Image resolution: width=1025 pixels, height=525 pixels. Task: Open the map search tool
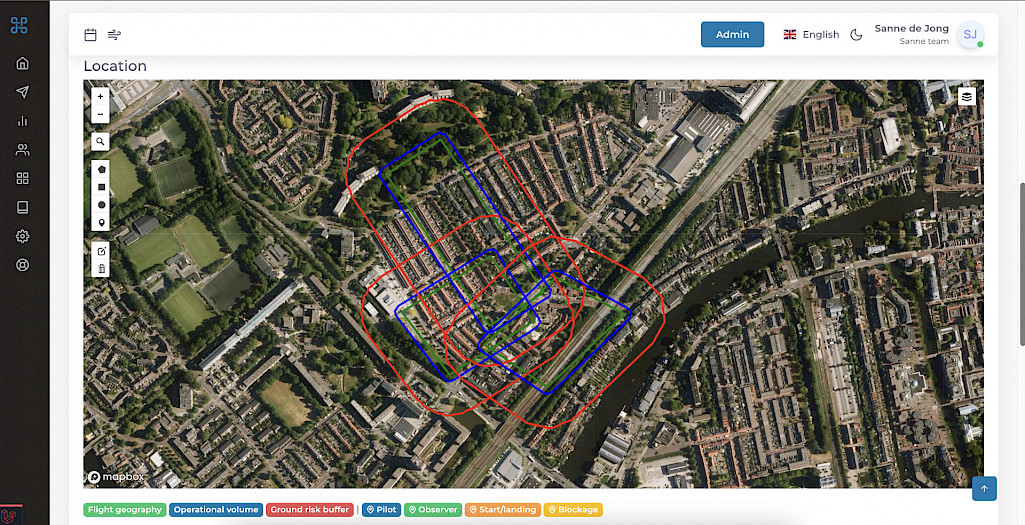point(100,142)
